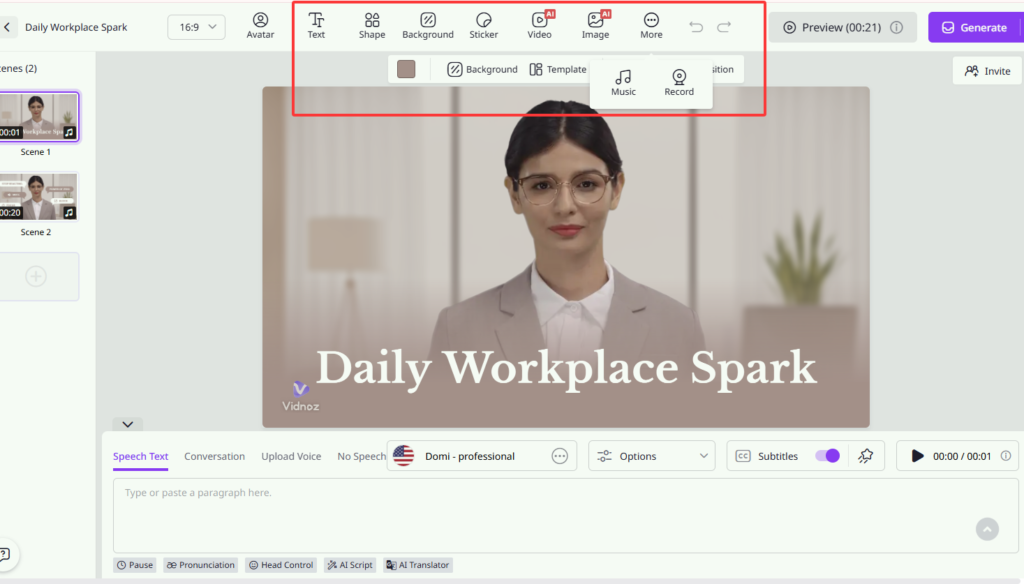The image size is (1024, 584).
Task: Open Head Control option
Action: (x=281, y=565)
